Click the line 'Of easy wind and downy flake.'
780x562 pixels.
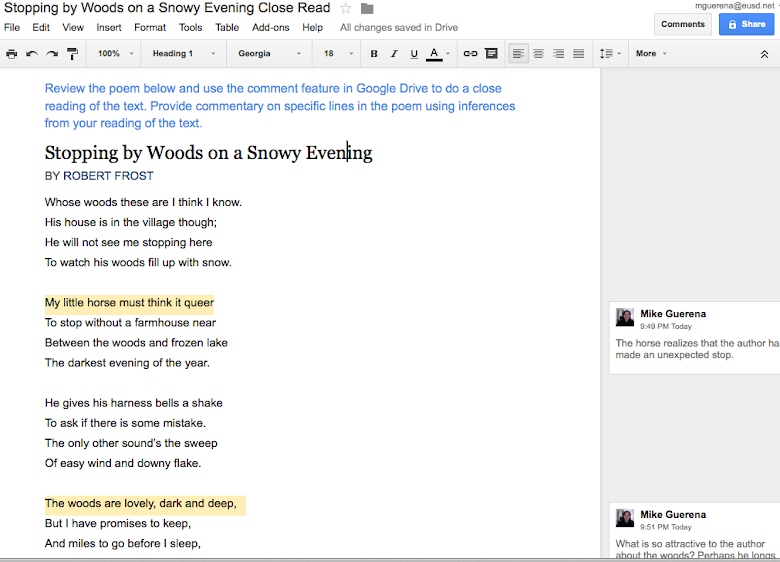123,464
